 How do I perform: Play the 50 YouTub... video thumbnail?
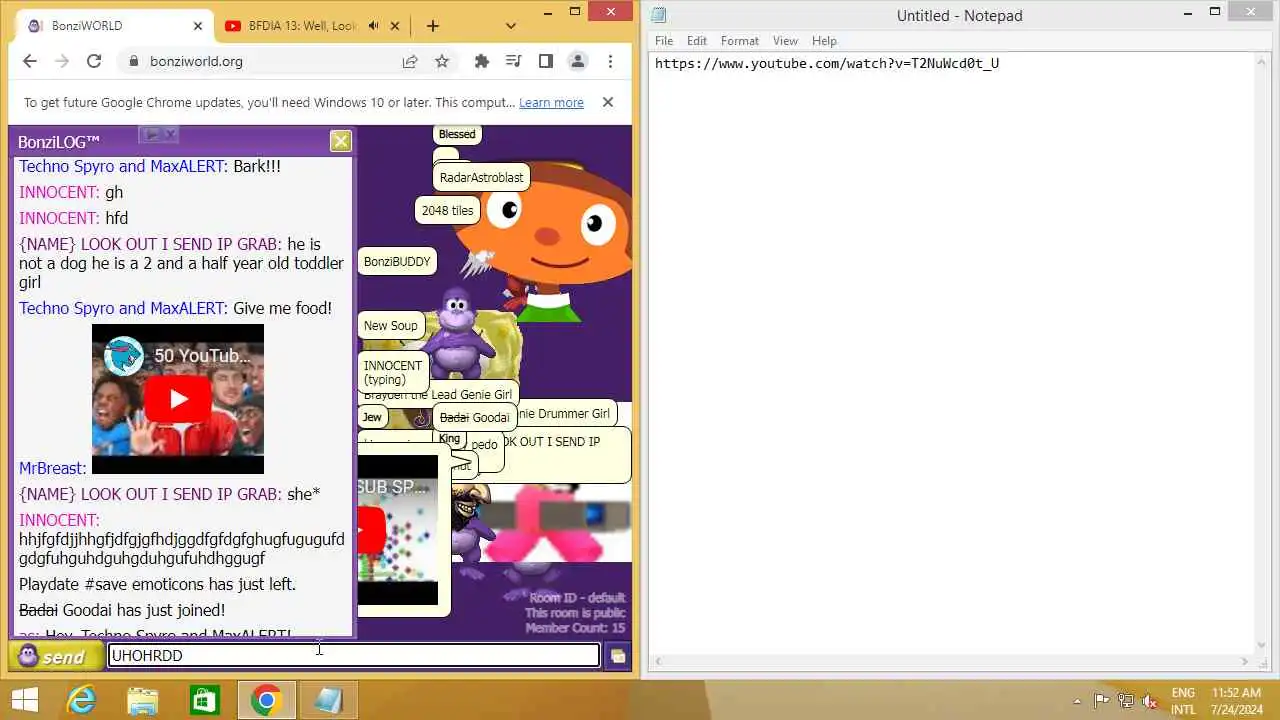pos(178,399)
